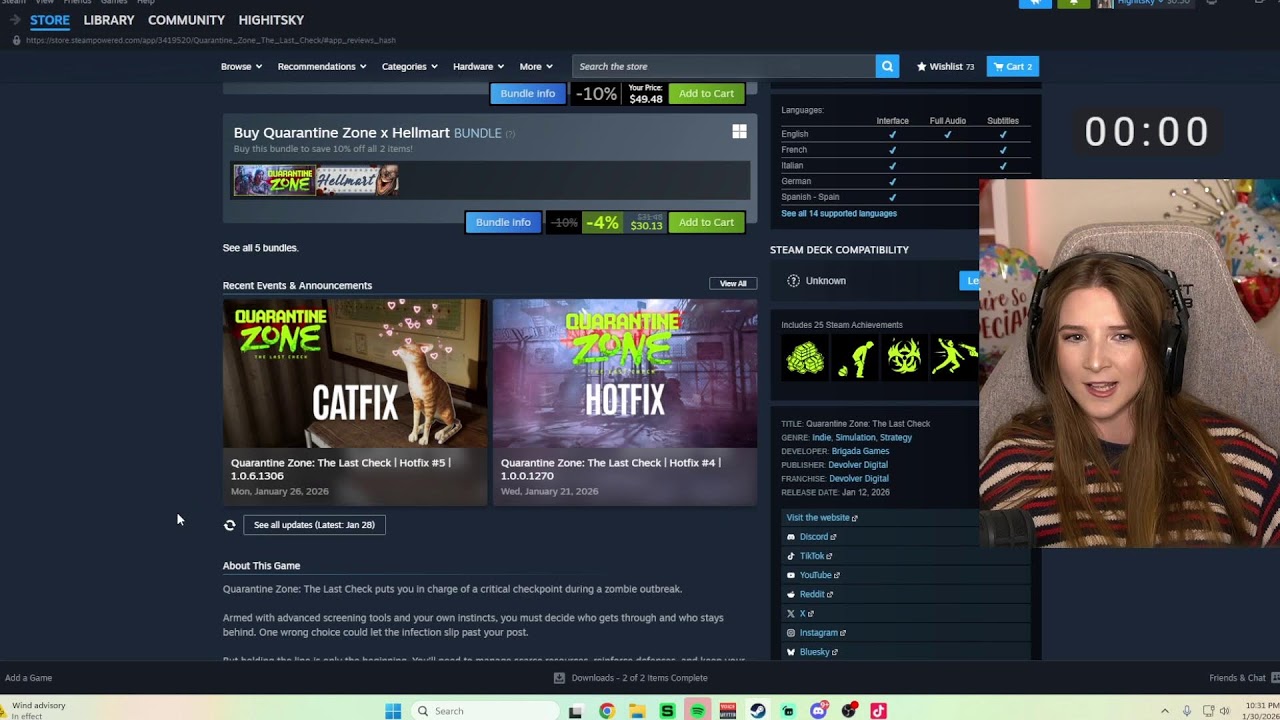Open the bending figure achievement icon
Screen dimensions: 1280x720
pyautogui.click(x=855, y=357)
